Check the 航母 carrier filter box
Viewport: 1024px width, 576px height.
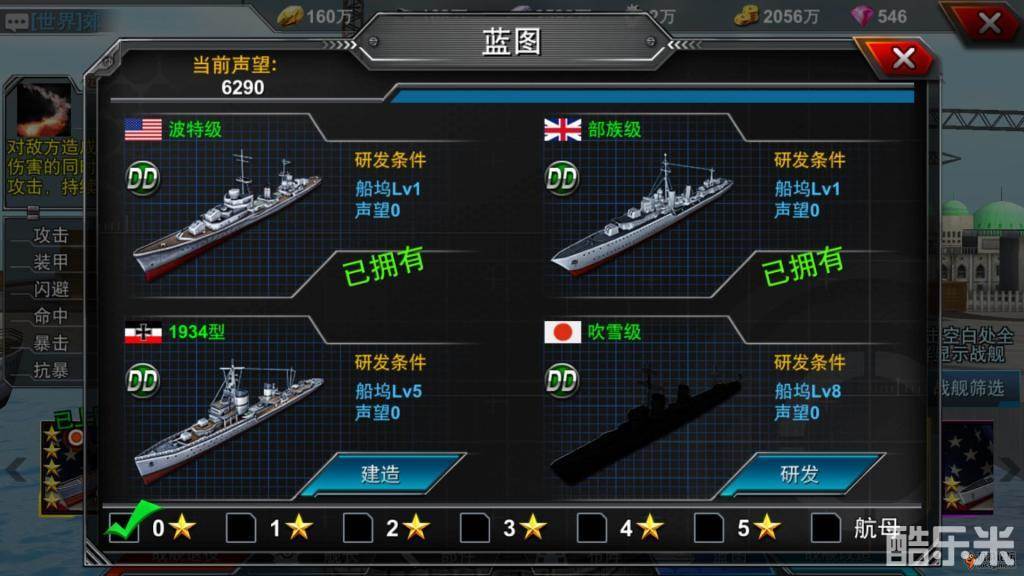point(825,528)
